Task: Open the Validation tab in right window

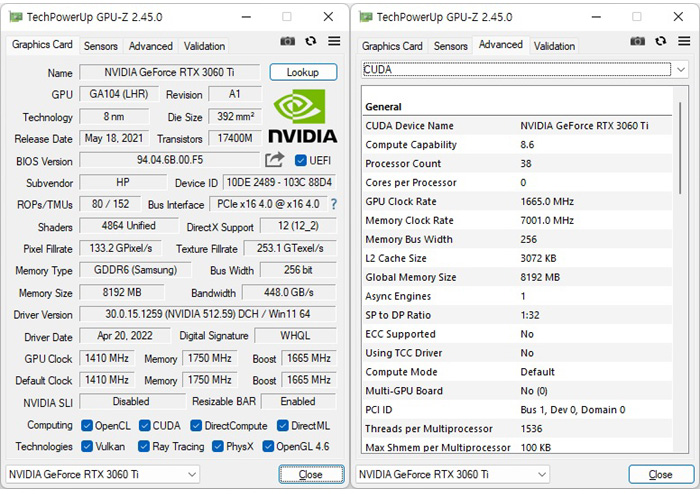Action: 554,46
